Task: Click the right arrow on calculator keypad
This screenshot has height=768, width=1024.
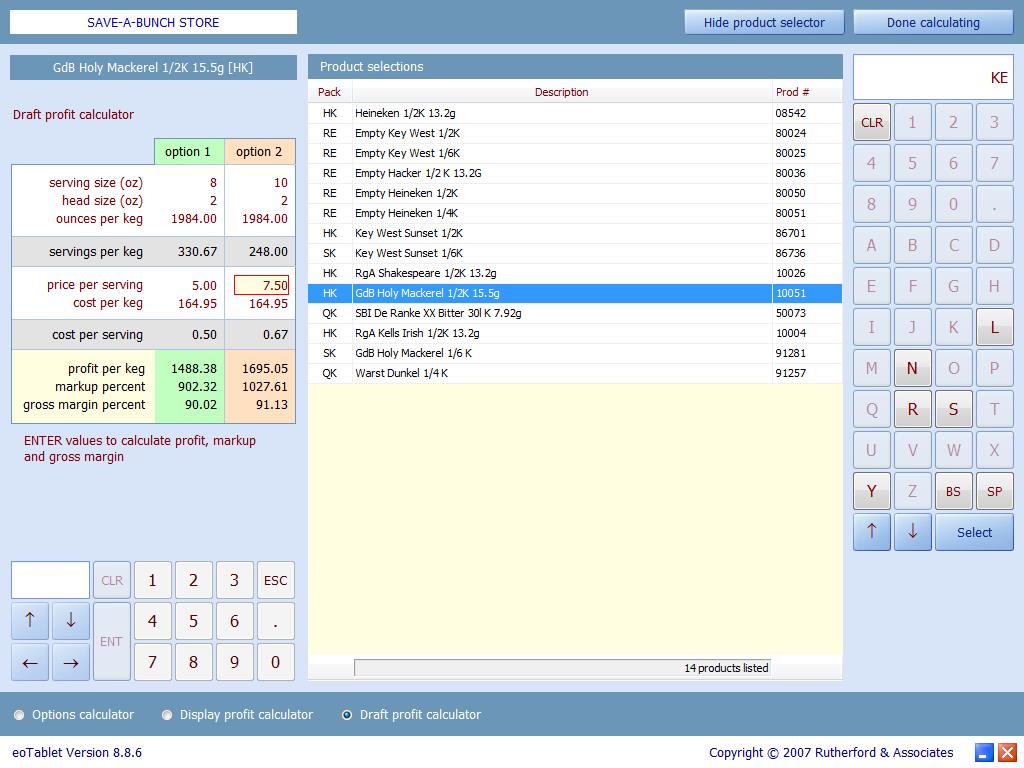Action: (71, 662)
